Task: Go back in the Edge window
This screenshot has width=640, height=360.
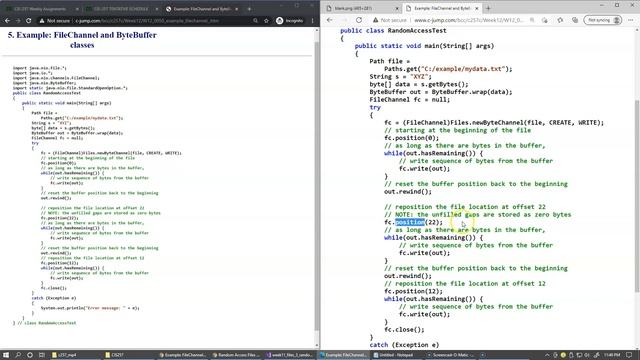Action: tap(330, 20)
